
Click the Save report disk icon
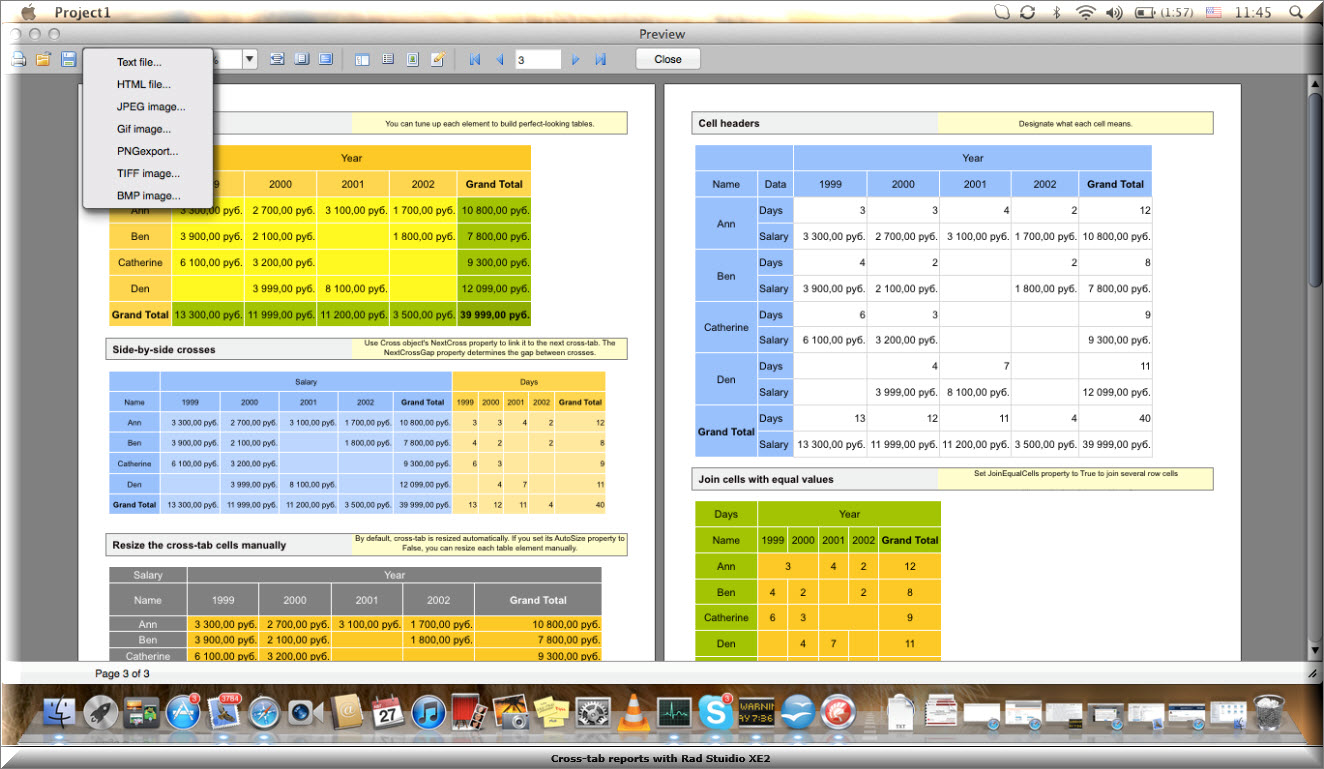(x=68, y=58)
